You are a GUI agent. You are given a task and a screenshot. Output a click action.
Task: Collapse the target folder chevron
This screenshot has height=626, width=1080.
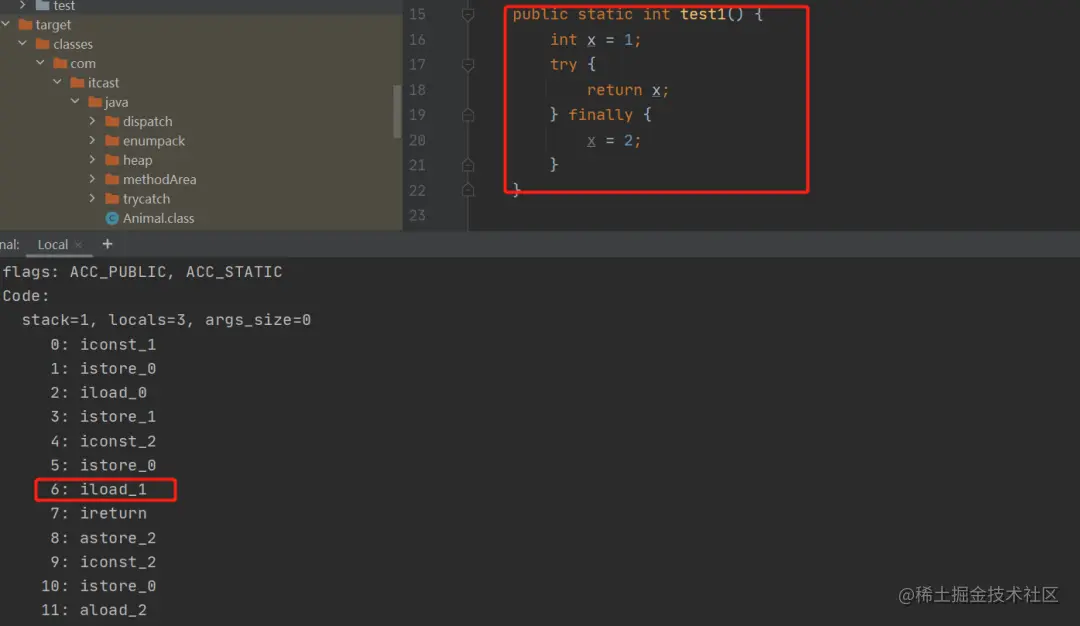point(6,24)
